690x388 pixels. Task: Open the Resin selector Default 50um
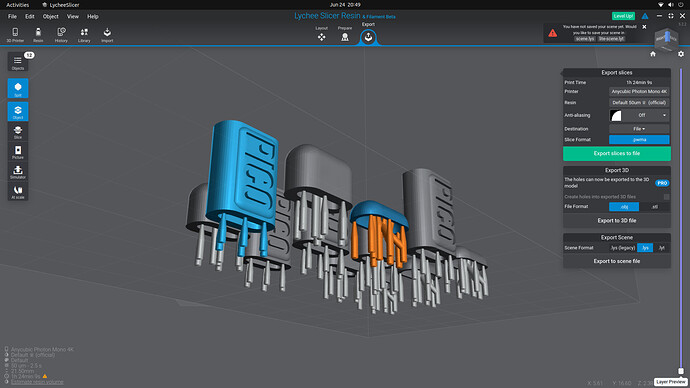click(639, 102)
